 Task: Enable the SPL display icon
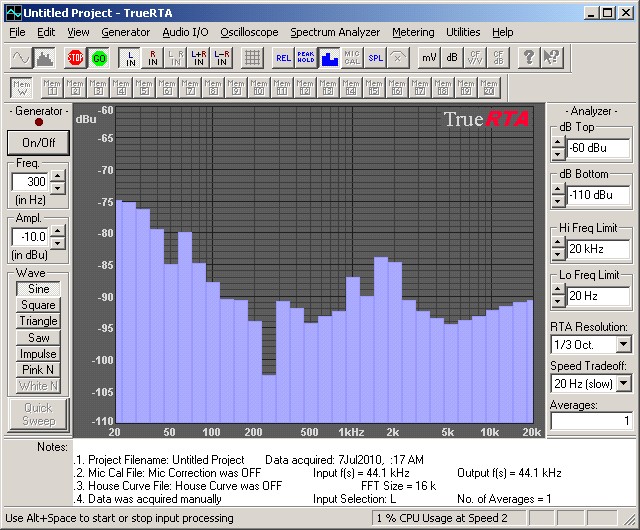375,57
